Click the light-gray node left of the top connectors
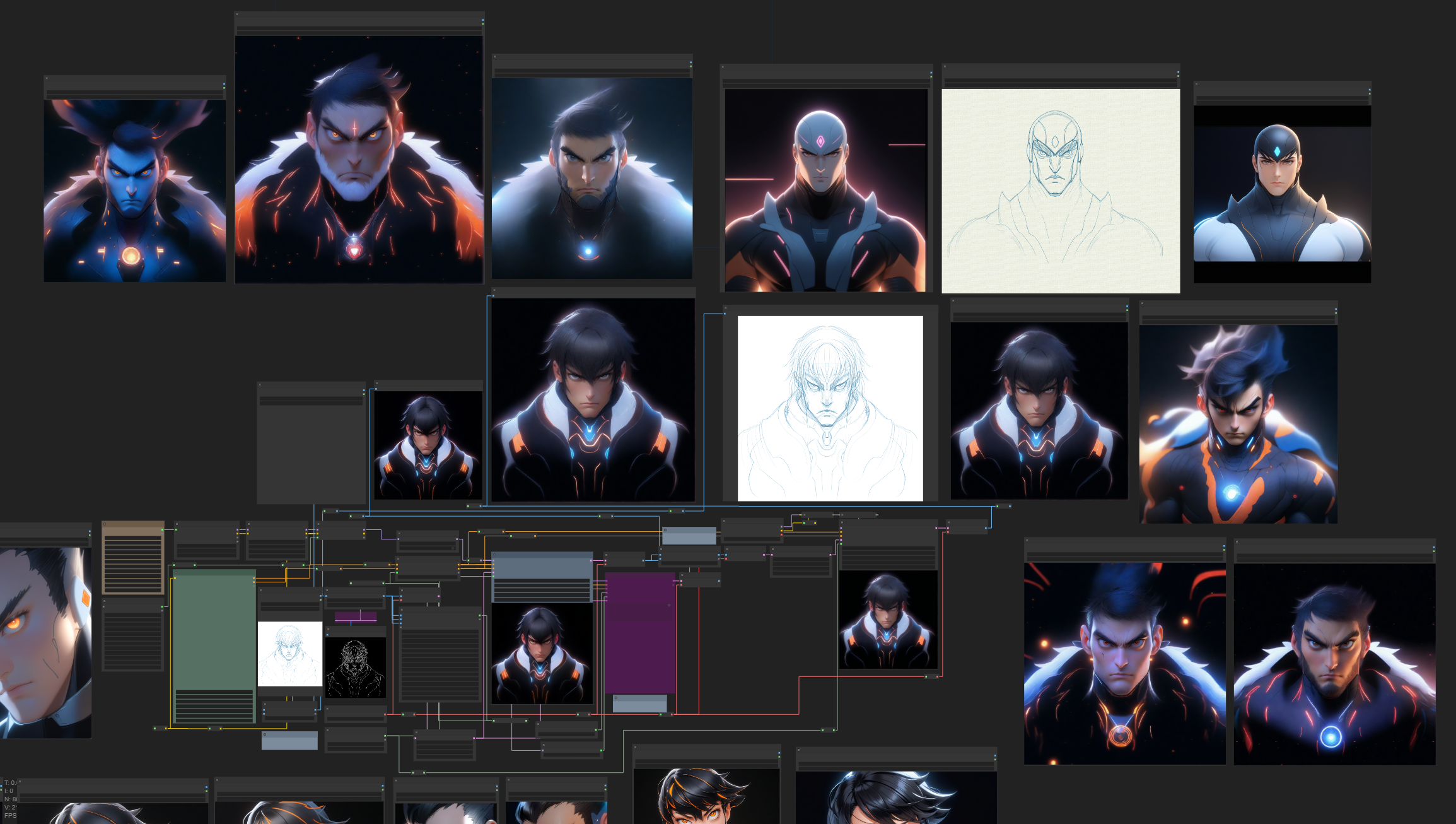 pyautogui.click(x=689, y=536)
